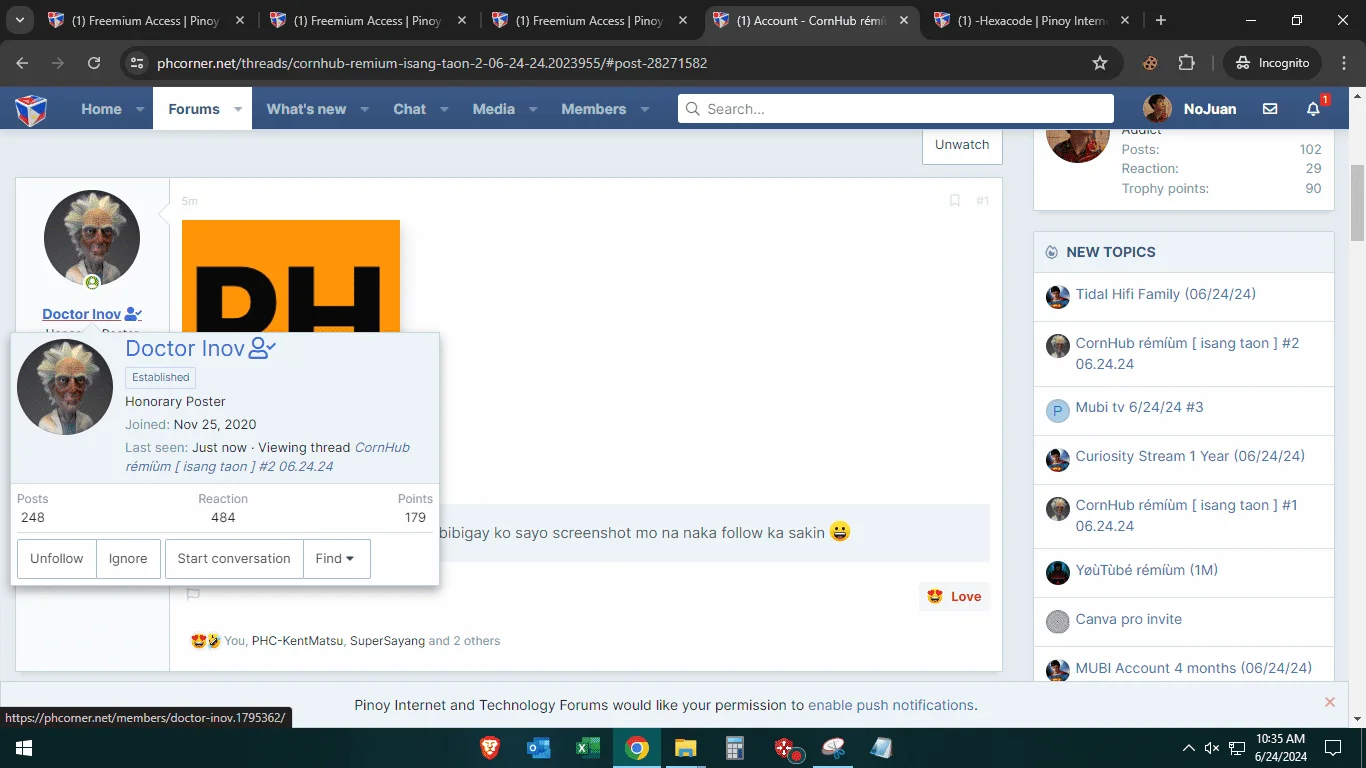Screen dimensions: 1366x768
Task: Click the NoJuan username in header
Action: click(x=1210, y=109)
